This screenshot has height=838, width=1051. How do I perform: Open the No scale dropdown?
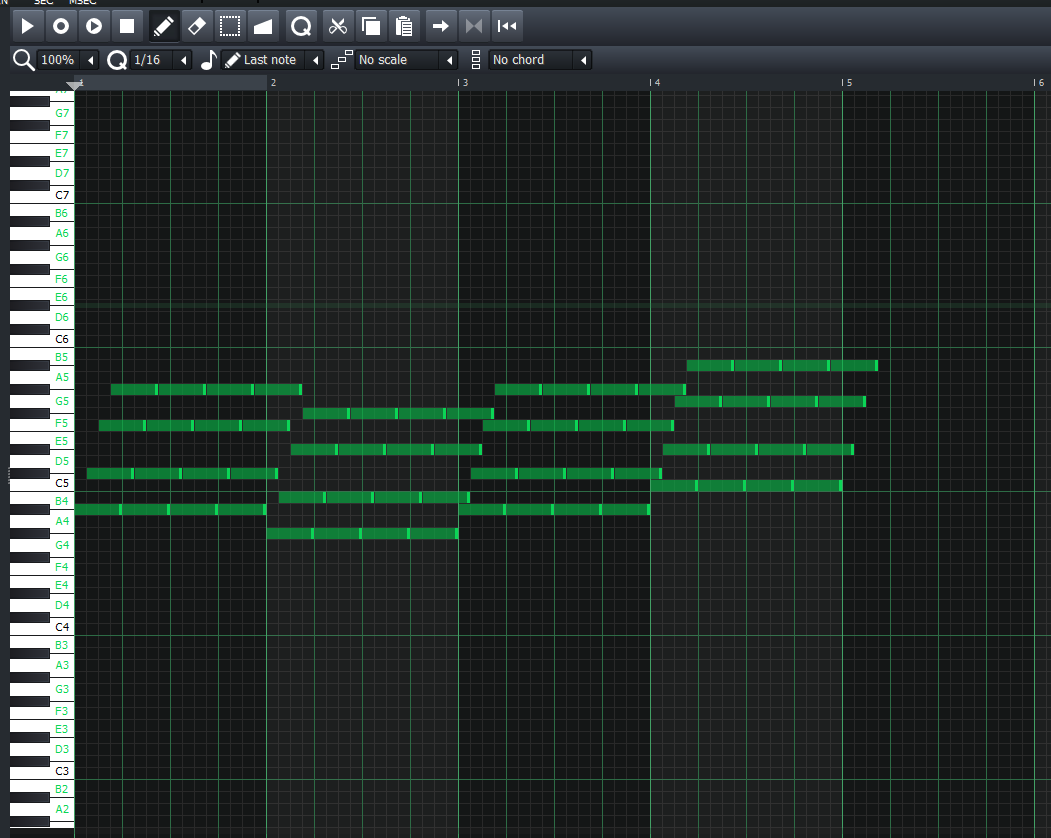click(x=406, y=60)
